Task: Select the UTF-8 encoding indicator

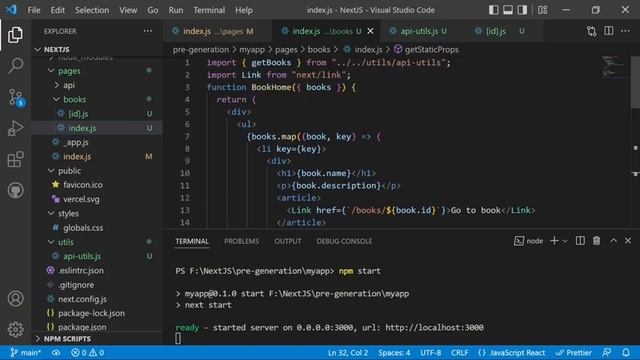Action: point(431,353)
